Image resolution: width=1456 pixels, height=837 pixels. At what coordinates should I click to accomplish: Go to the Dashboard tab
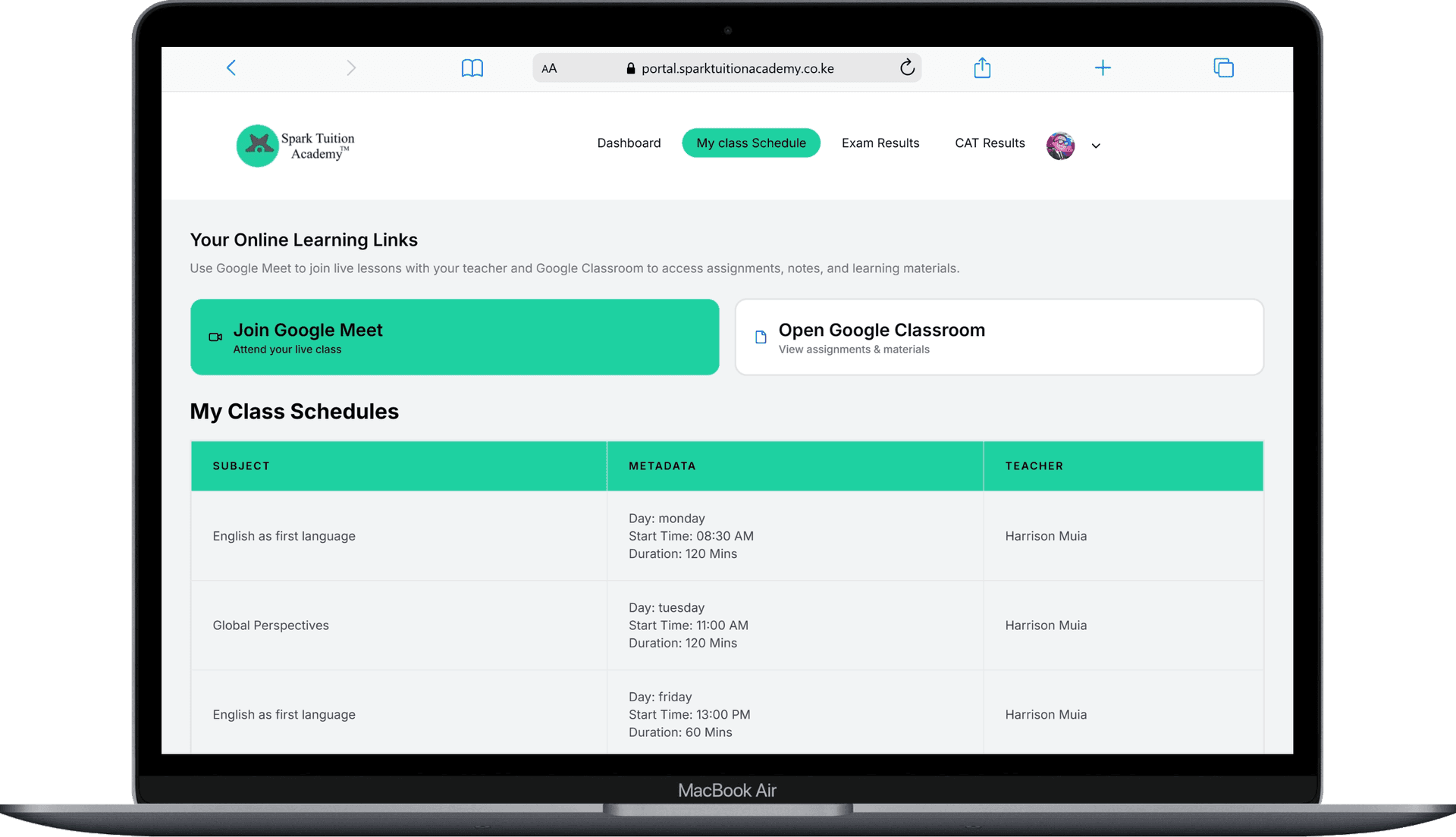(x=629, y=143)
